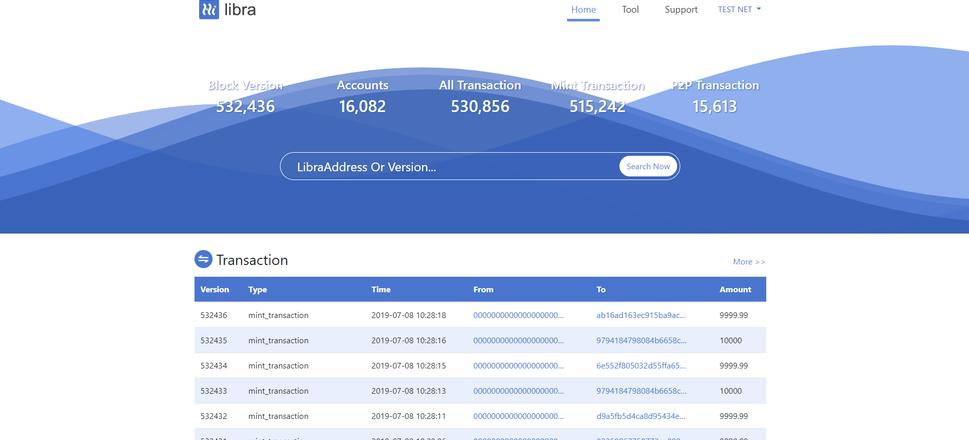Image resolution: width=969 pixels, height=440 pixels.
Task: Open From address of transaction 532435
Action: pos(518,341)
